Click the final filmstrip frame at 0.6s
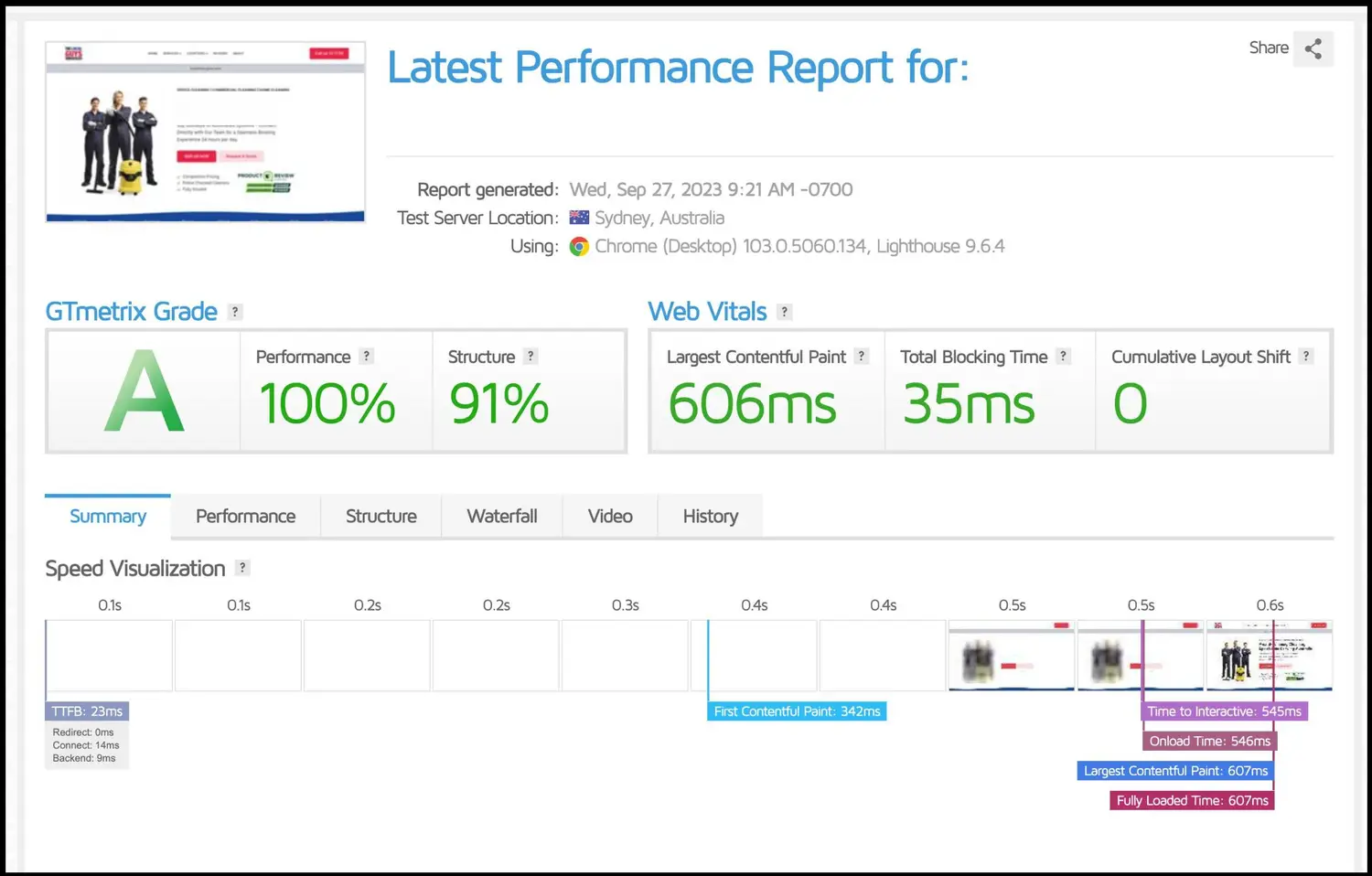 [1270, 656]
